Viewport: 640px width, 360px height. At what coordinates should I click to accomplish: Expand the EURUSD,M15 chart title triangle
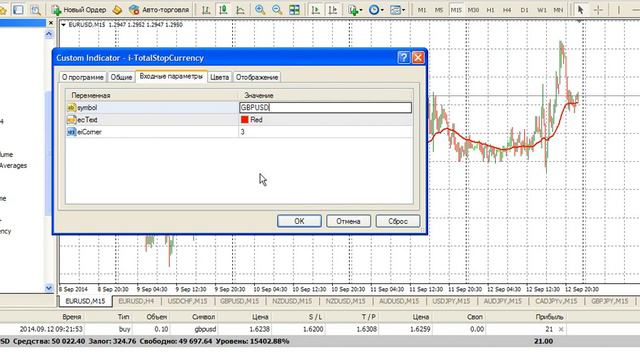(63, 25)
